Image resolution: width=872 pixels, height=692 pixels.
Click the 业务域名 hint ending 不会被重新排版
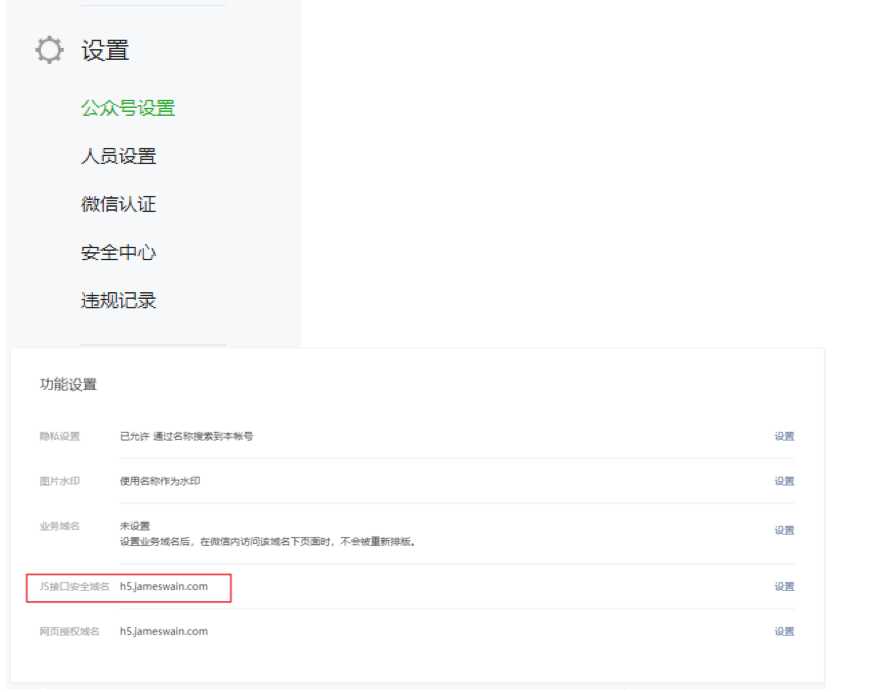pyautogui.click(x=267, y=541)
